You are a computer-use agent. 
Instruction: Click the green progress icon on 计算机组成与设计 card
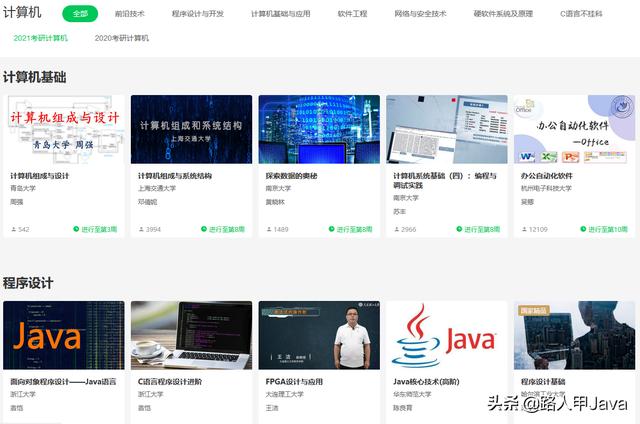(77, 229)
